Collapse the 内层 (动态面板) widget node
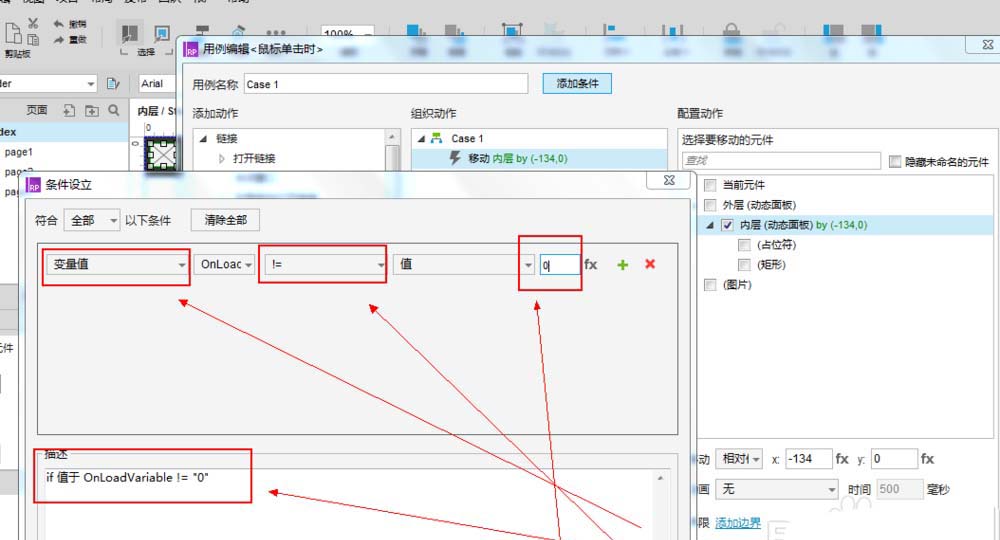Viewport: 1000px width, 540px height. [x=710, y=225]
